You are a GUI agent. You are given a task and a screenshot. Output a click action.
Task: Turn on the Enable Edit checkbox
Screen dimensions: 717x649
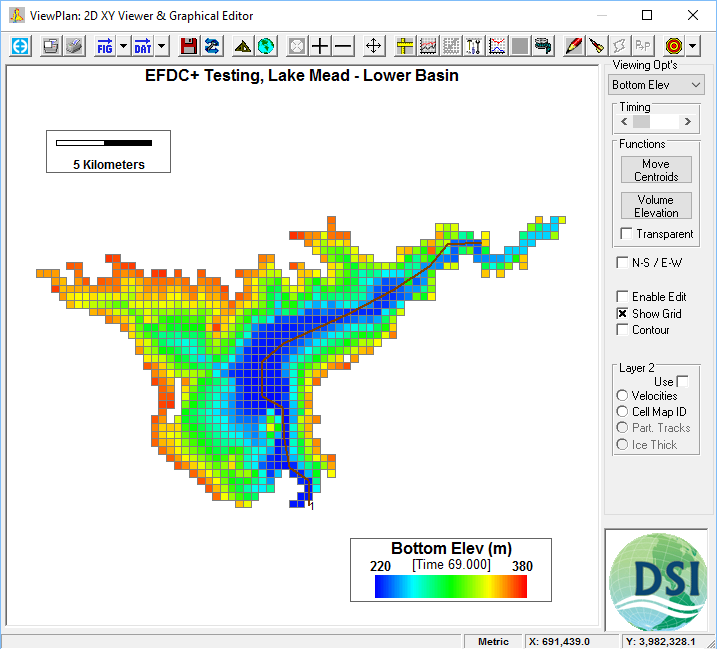(x=623, y=297)
